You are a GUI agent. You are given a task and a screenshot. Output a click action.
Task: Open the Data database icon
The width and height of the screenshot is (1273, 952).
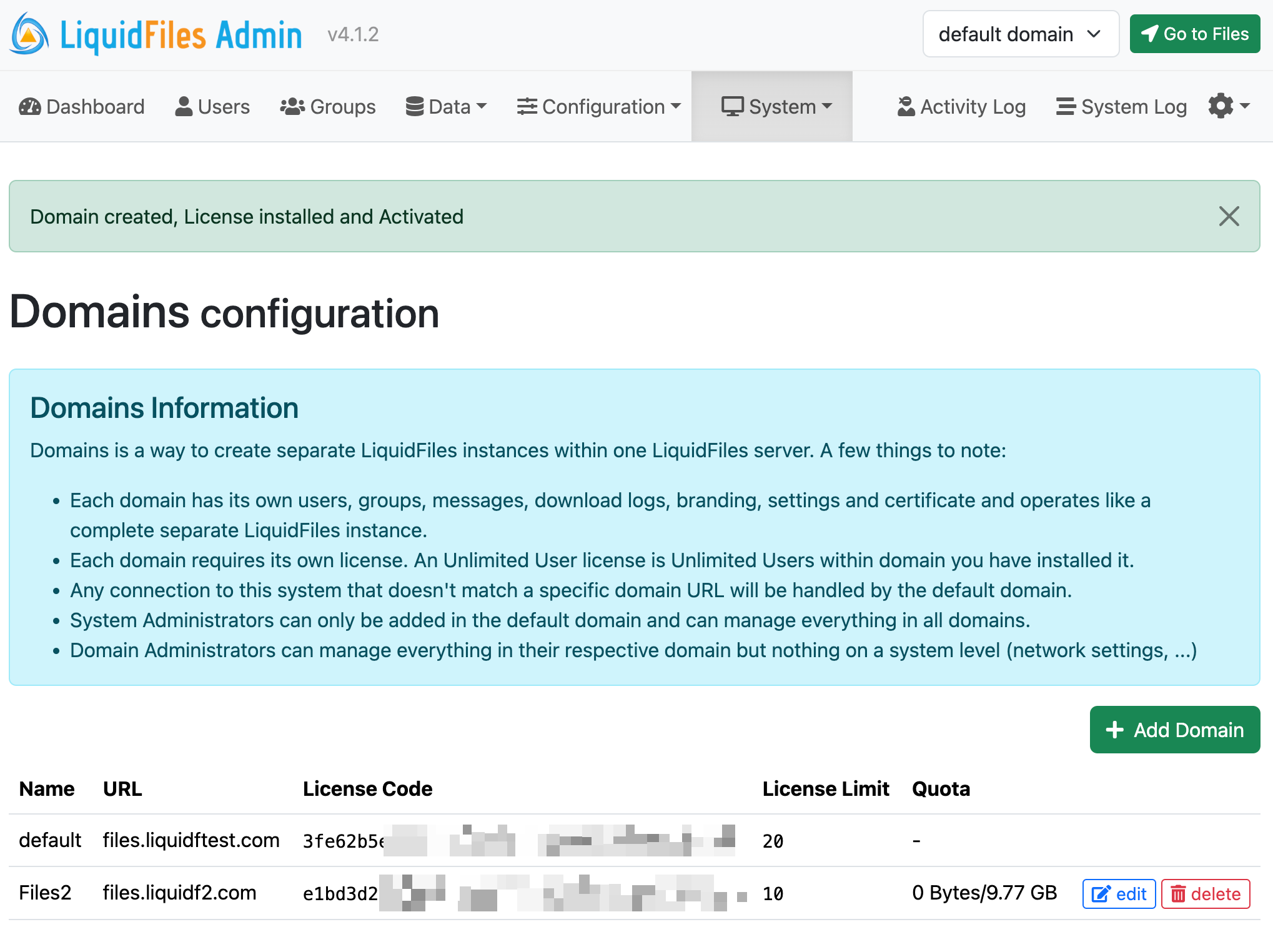[414, 106]
